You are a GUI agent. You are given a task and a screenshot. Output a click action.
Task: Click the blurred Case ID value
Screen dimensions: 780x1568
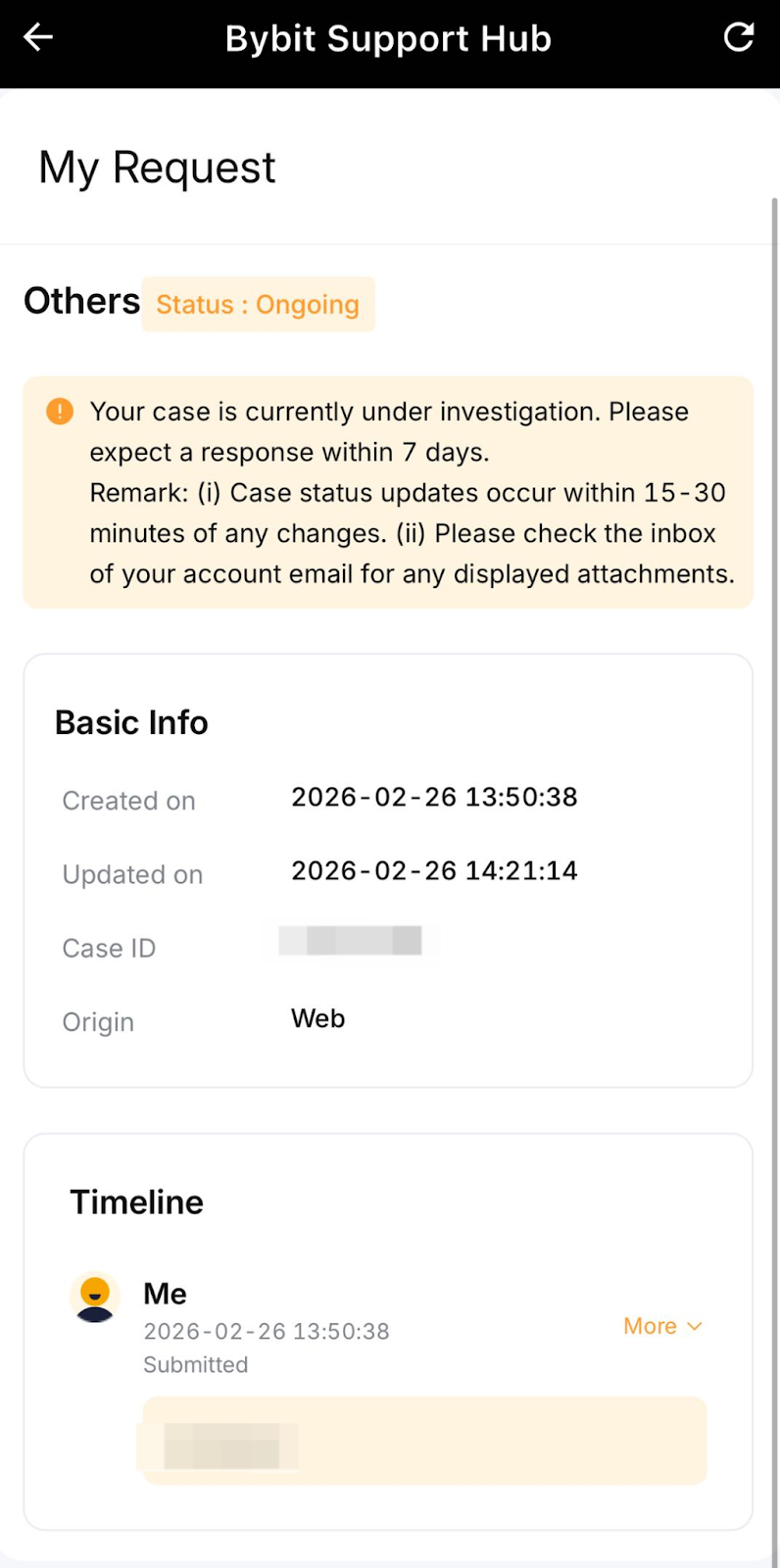click(x=351, y=941)
